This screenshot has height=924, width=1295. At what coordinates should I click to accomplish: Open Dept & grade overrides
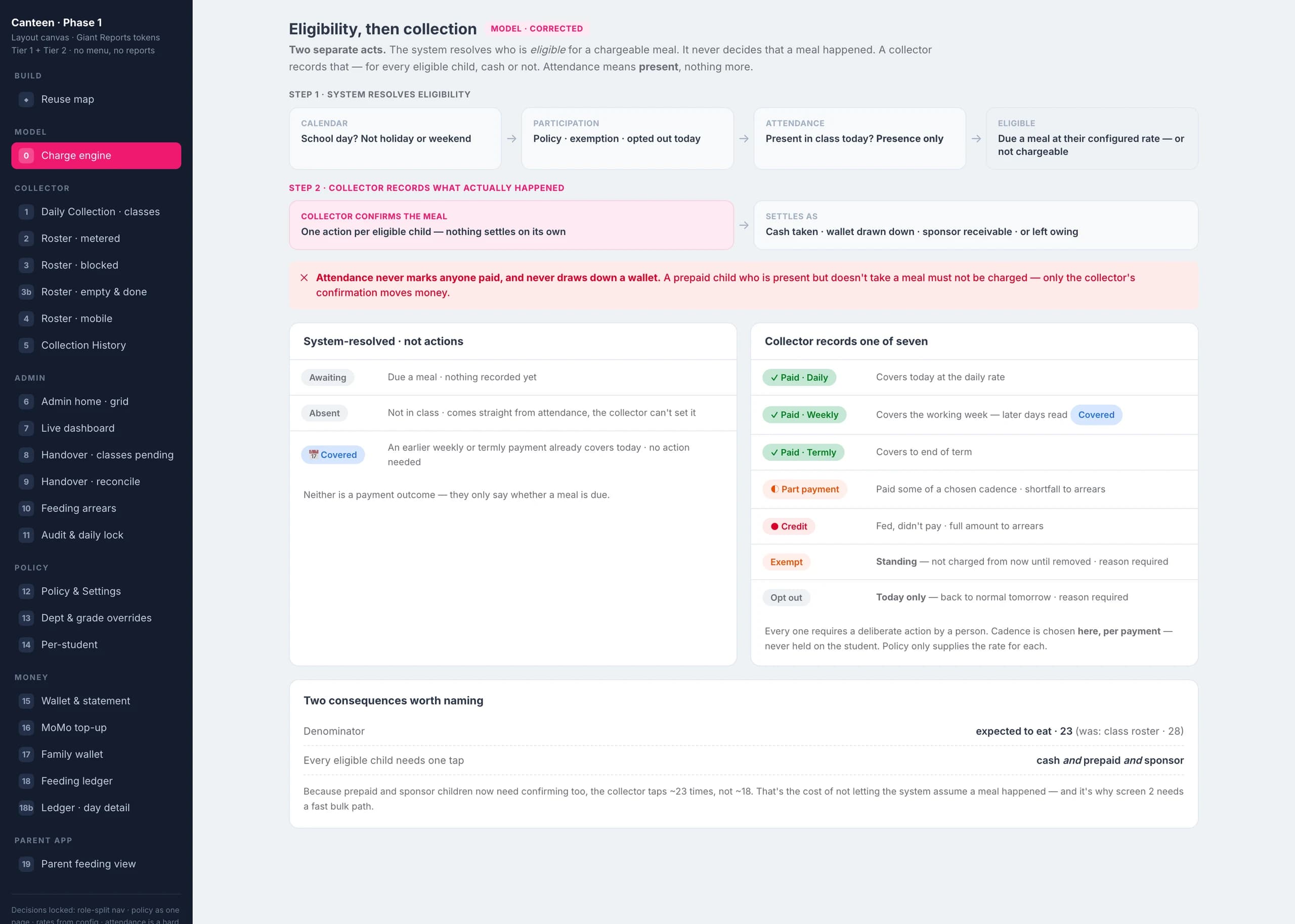(x=96, y=619)
